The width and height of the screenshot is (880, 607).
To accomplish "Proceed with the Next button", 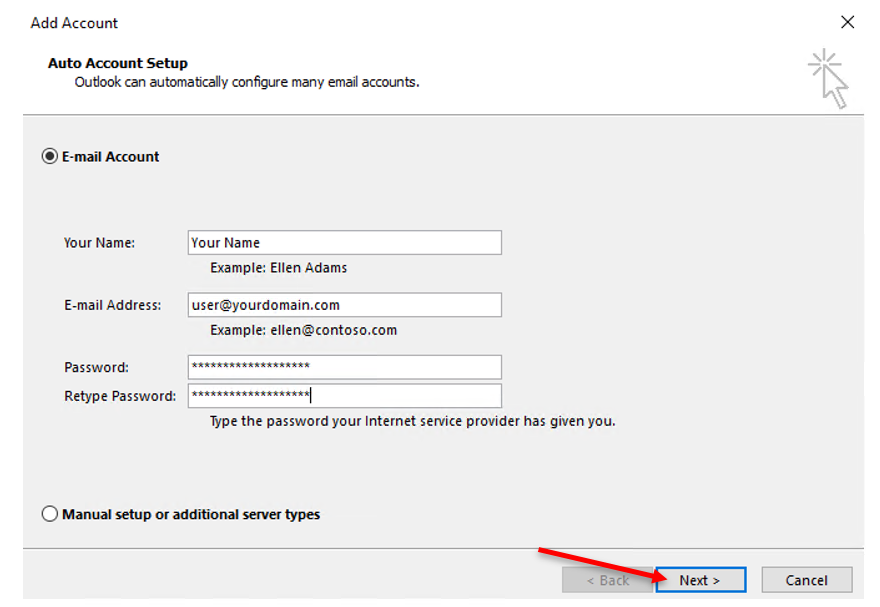I will click(700, 580).
